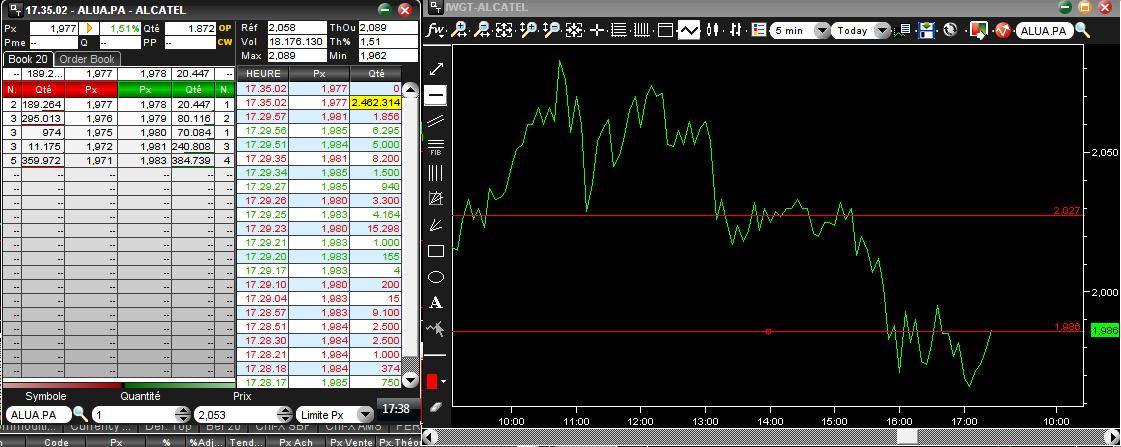This screenshot has height=447, width=1121.
Task: Toggle horizontal grid lines icon
Action: (618, 30)
